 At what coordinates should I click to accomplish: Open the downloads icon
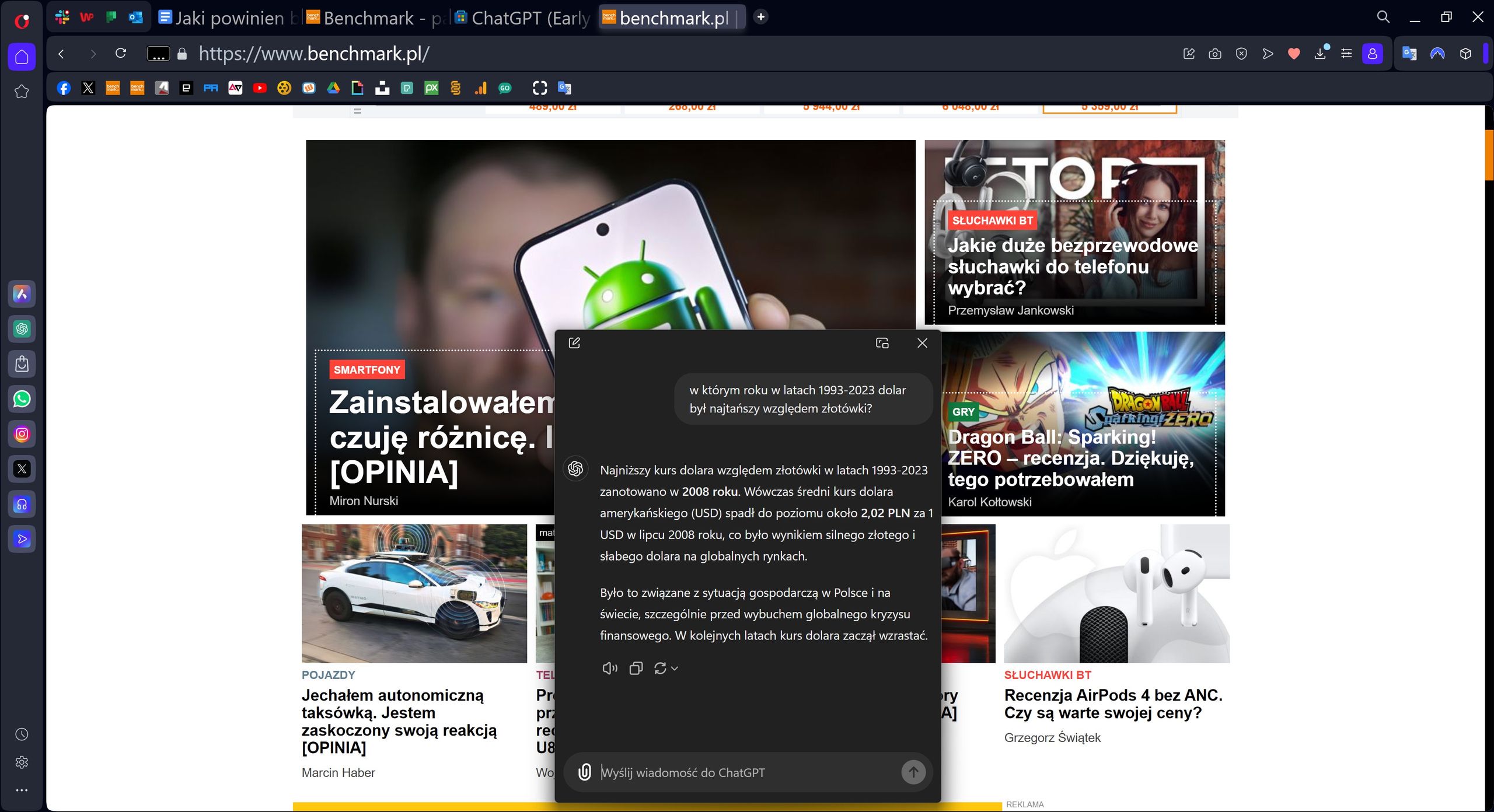[x=1320, y=54]
